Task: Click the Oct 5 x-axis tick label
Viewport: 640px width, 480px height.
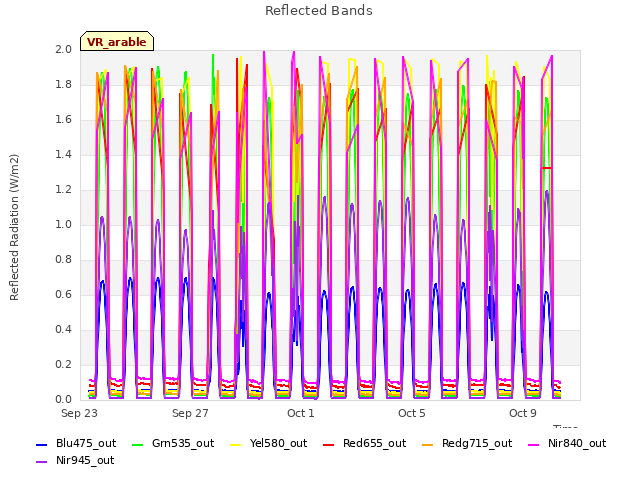Action: tap(411, 413)
